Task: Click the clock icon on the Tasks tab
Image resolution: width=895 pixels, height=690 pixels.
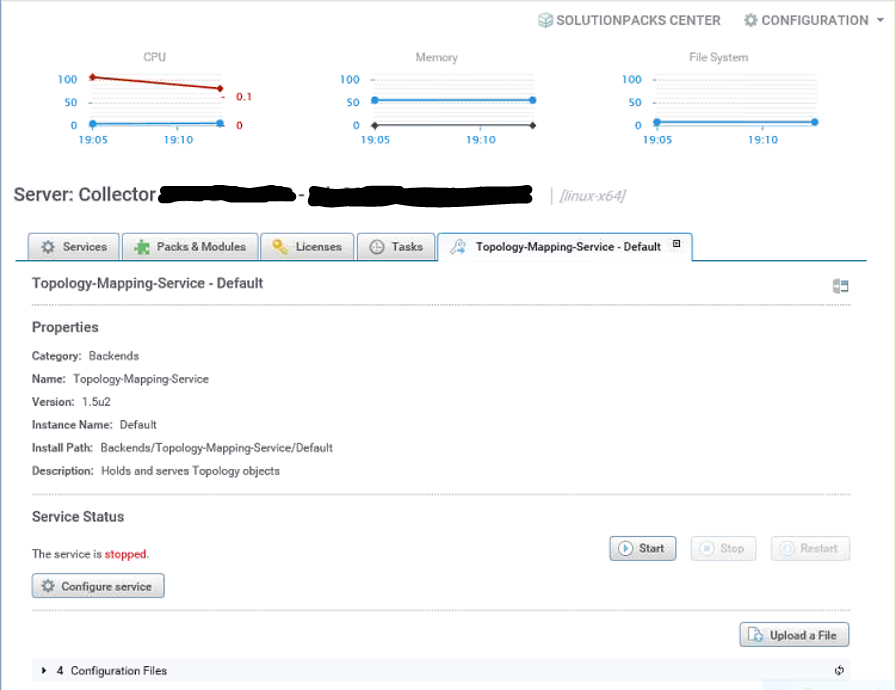Action: (x=377, y=247)
